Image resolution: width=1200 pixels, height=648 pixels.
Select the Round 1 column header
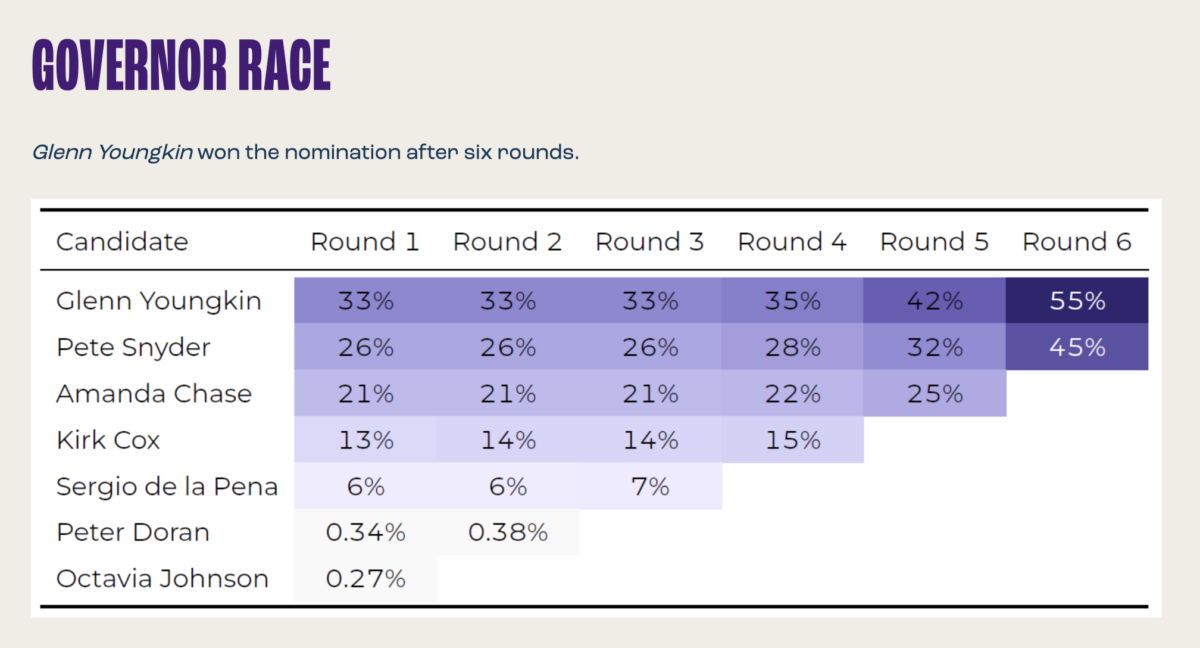[x=365, y=242]
